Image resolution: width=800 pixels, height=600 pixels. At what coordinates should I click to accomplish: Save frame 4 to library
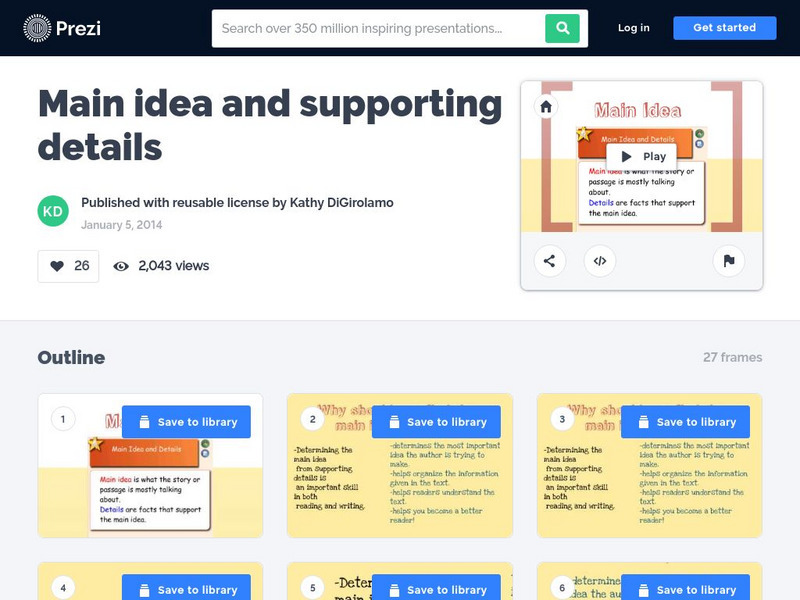pyautogui.click(x=186, y=588)
